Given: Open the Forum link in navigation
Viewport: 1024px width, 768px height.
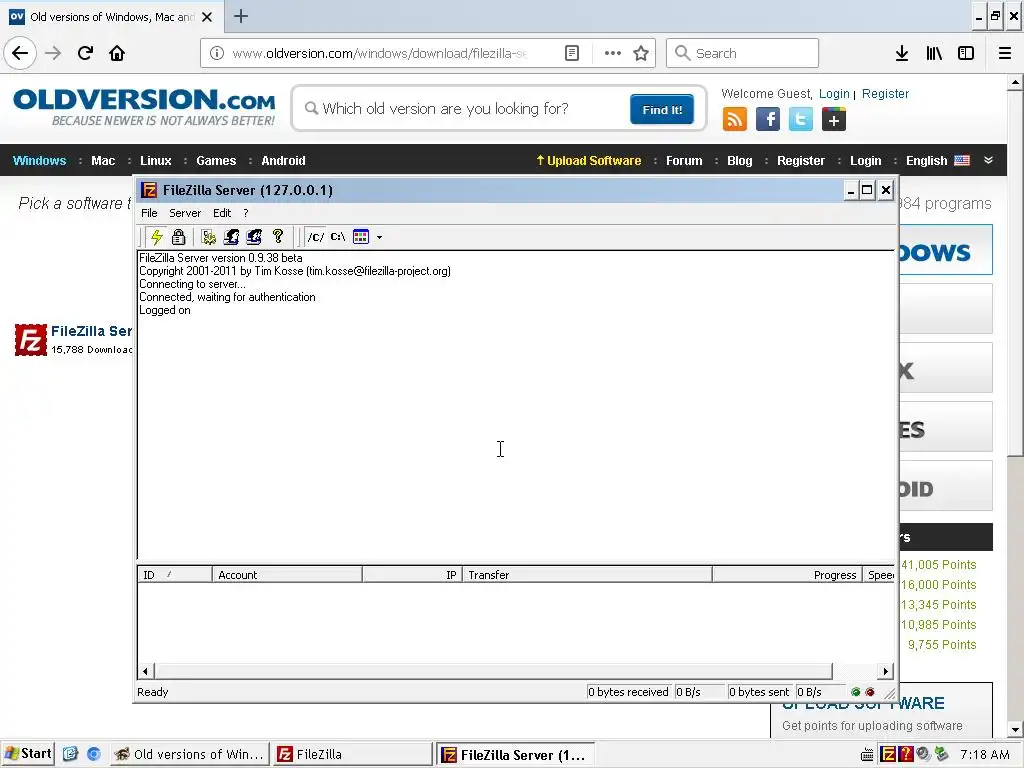Looking at the screenshot, I should point(684,161).
